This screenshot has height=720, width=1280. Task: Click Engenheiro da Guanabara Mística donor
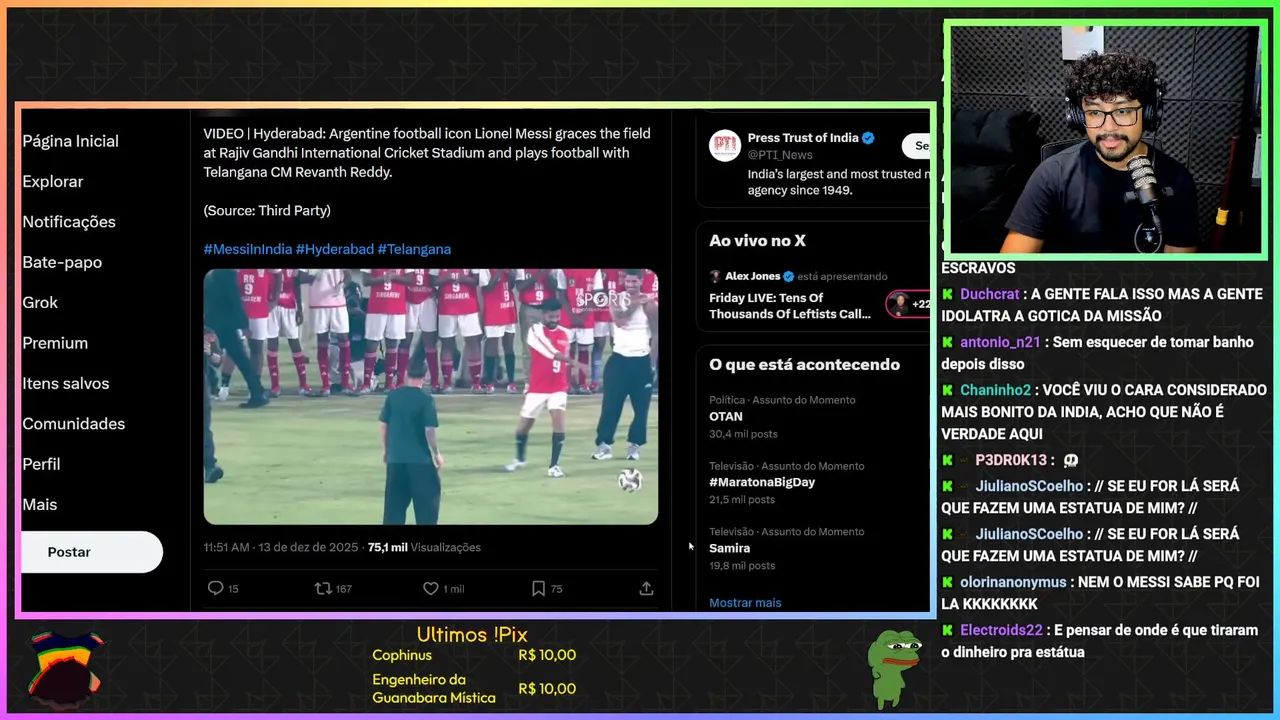[x=434, y=688]
